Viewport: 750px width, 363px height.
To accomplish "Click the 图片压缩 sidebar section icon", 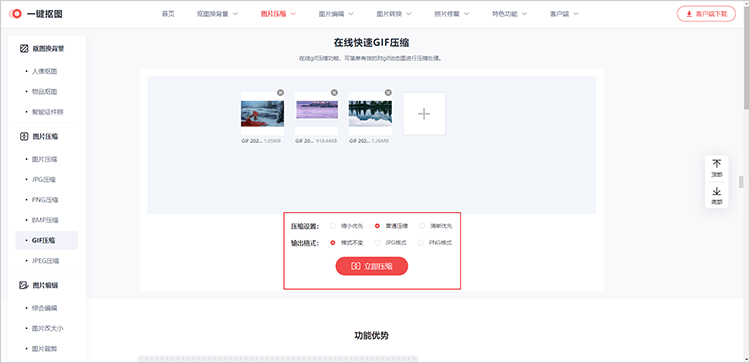I will (24, 136).
